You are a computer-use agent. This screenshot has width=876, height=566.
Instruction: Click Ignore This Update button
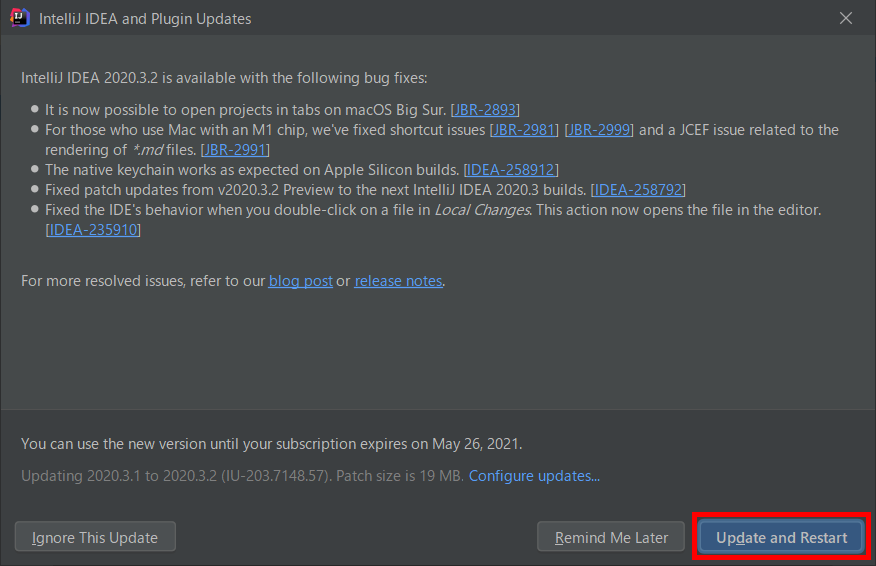click(95, 537)
